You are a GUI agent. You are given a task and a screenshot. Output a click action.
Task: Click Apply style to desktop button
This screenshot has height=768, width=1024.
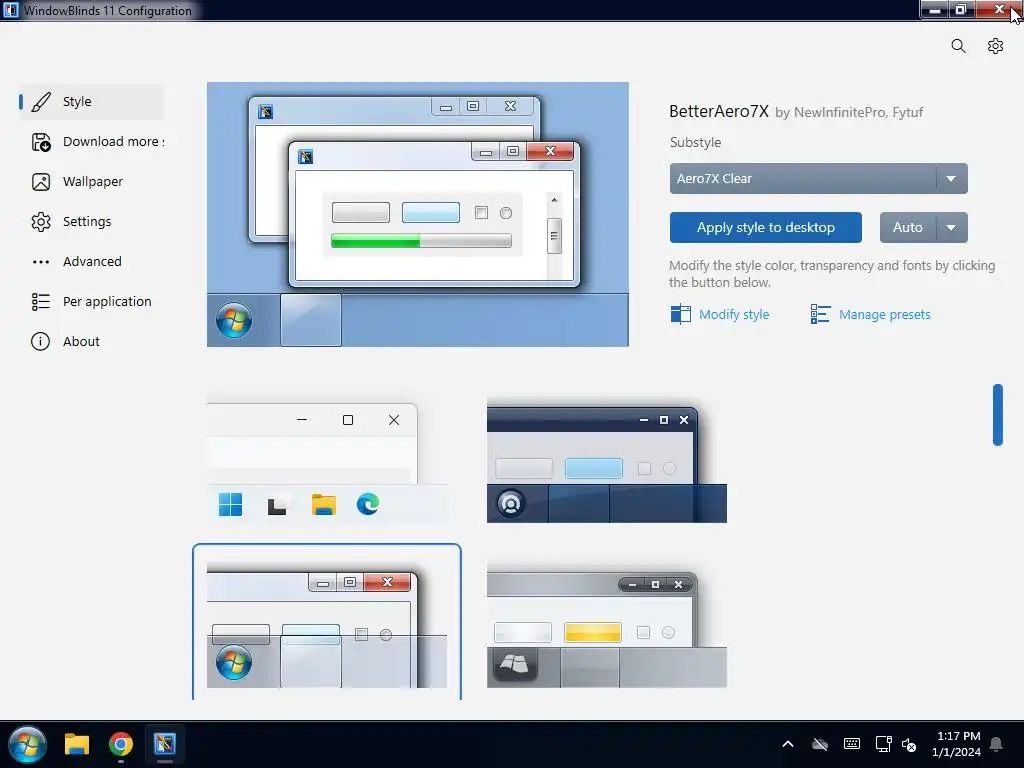coord(765,227)
